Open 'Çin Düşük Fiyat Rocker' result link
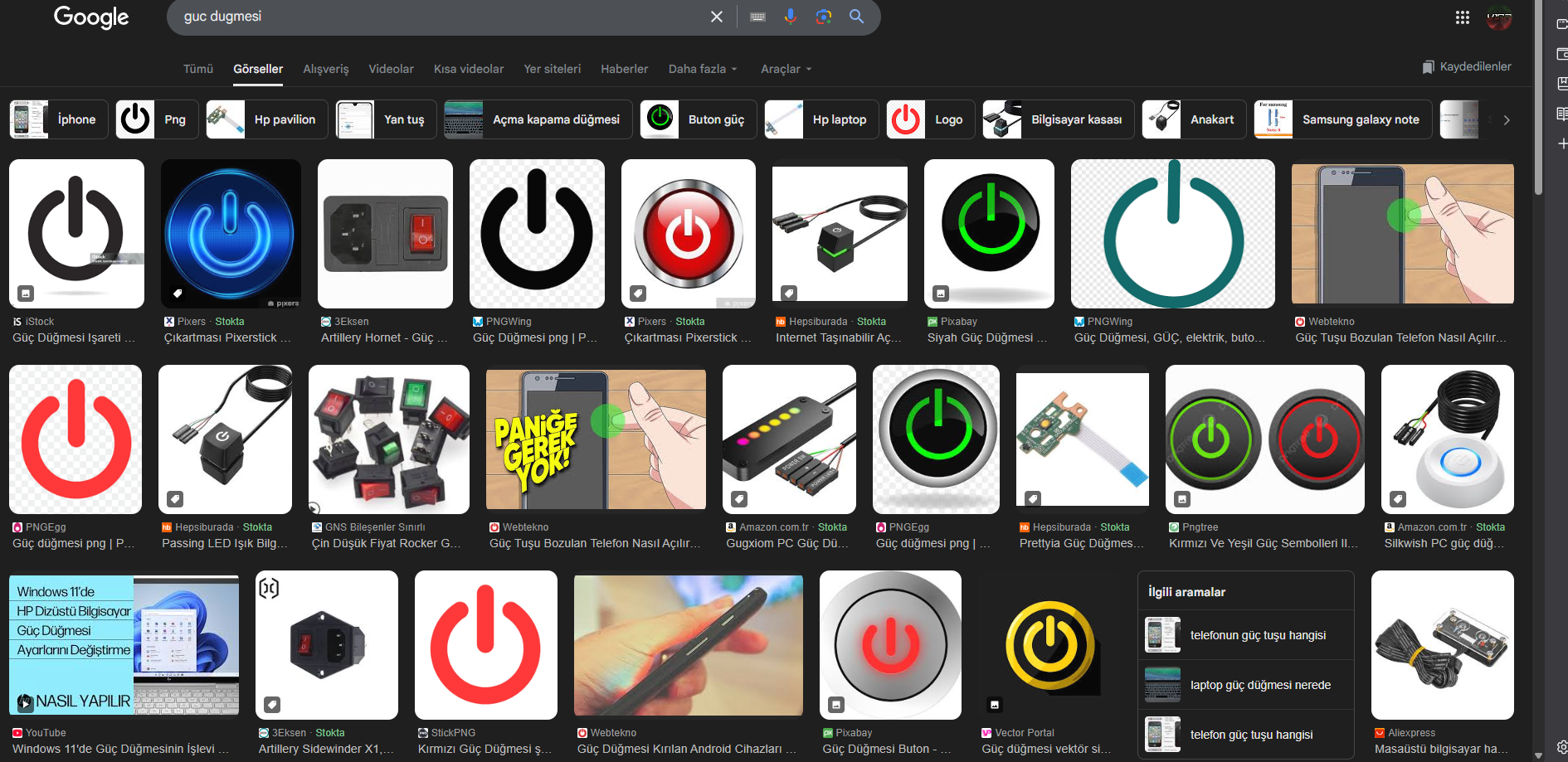The height and width of the screenshot is (762, 1568). [387, 543]
